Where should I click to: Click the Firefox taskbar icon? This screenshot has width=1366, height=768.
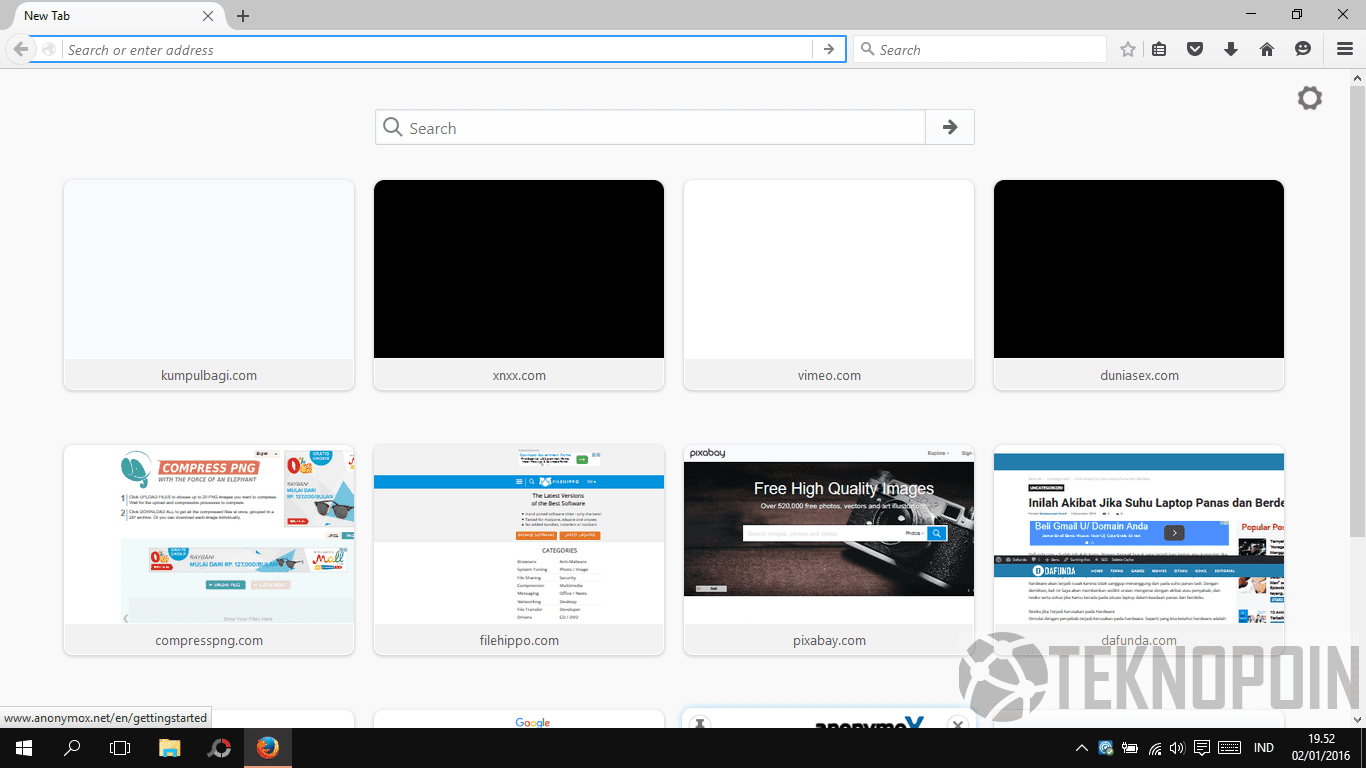tap(267, 748)
